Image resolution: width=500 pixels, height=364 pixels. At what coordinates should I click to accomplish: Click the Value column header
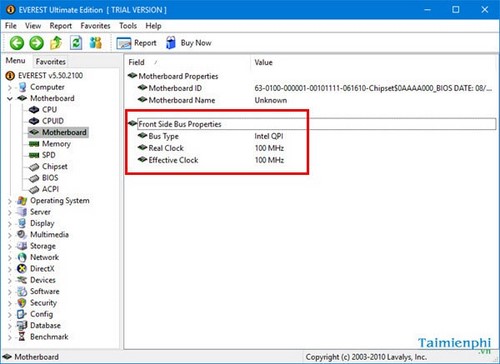click(x=373, y=62)
